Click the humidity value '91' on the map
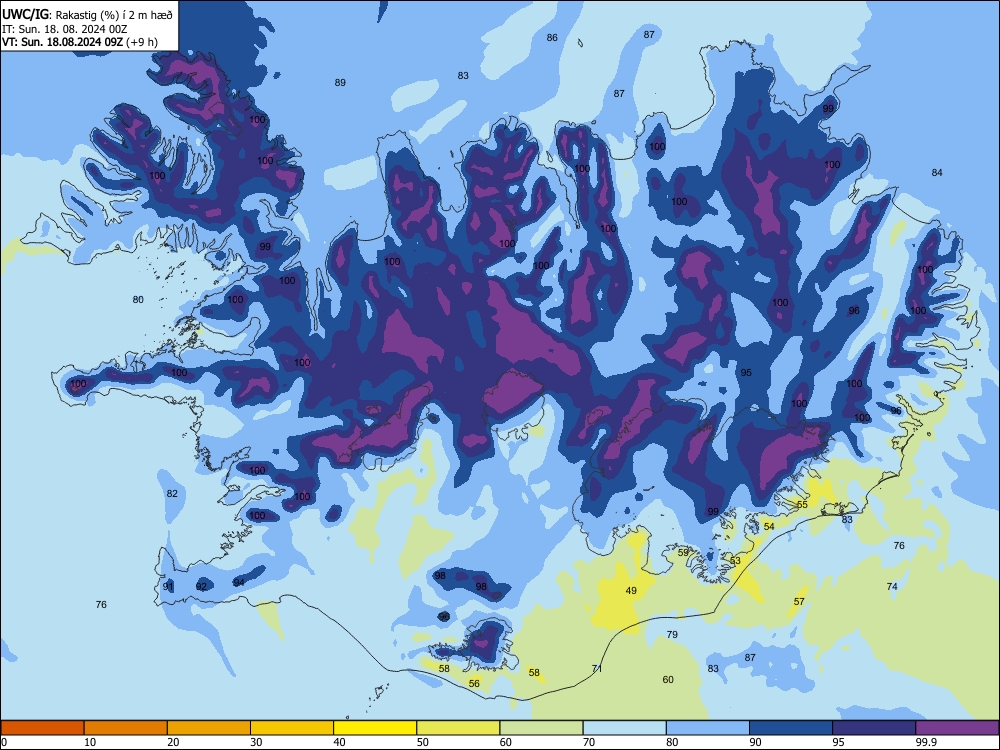1000x750 pixels. (168, 586)
